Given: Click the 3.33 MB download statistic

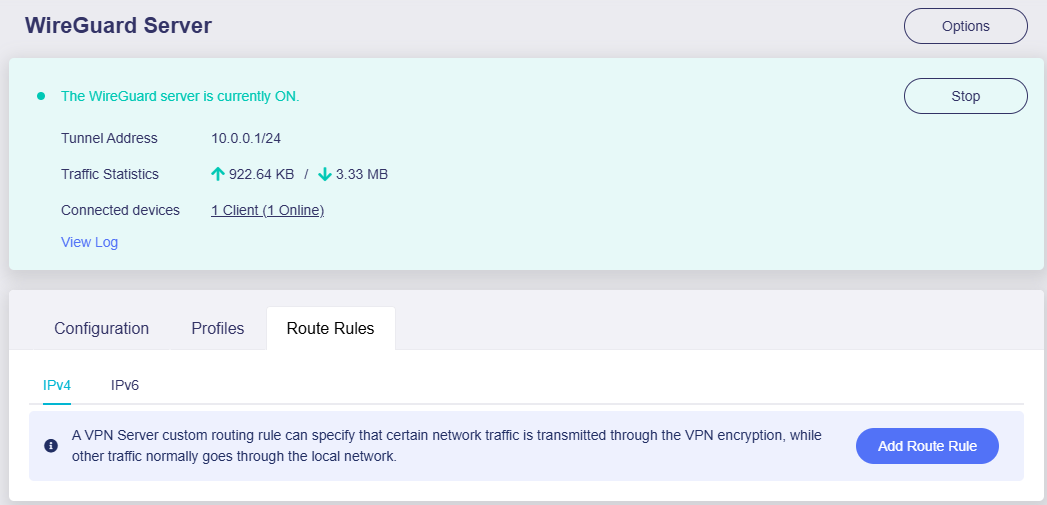Looking at the screenshot, I should point(362,174).
